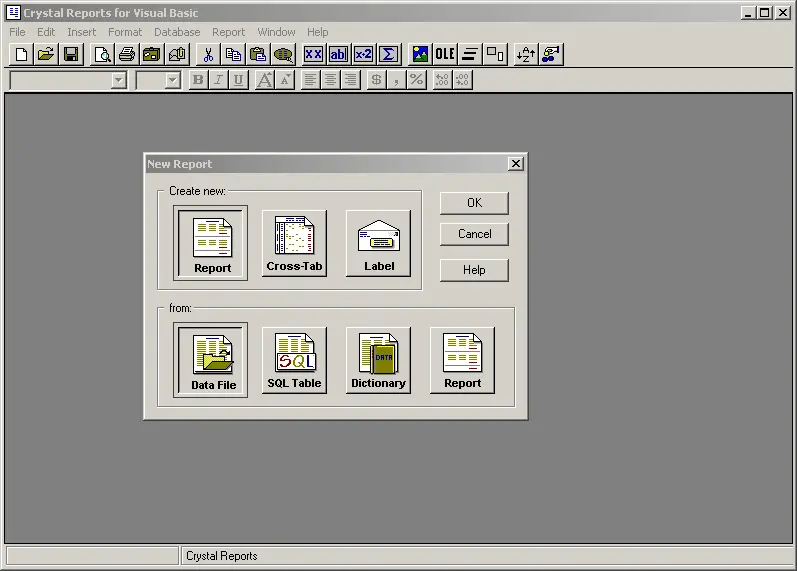Image resolution: width=797 pixels, height=571 pixels.
Task: Choose Data File as the source
Action: [210, 360]
